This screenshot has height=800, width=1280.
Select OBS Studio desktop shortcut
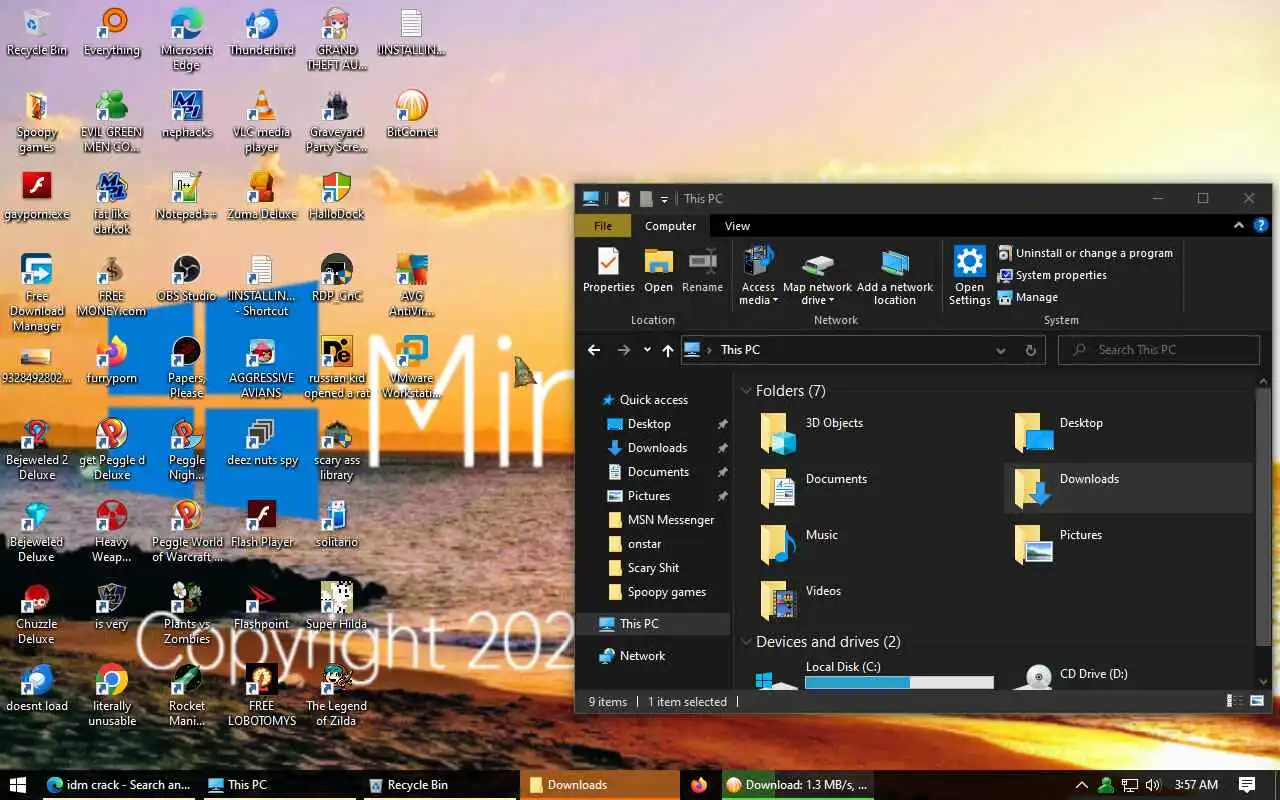pos(187,278)
